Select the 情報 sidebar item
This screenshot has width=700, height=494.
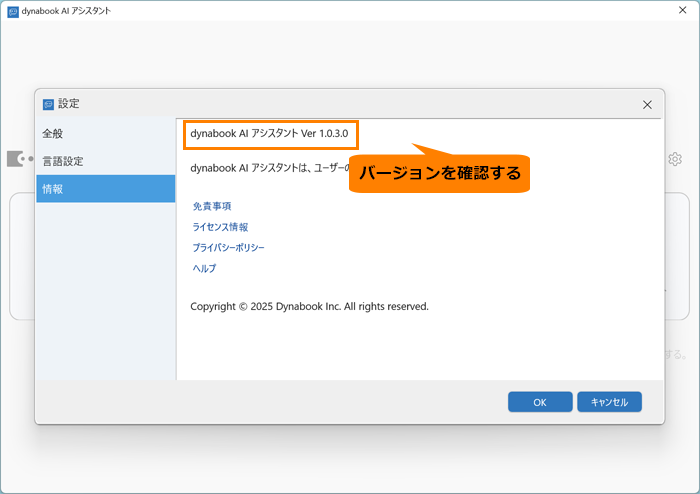pos(105,189)
